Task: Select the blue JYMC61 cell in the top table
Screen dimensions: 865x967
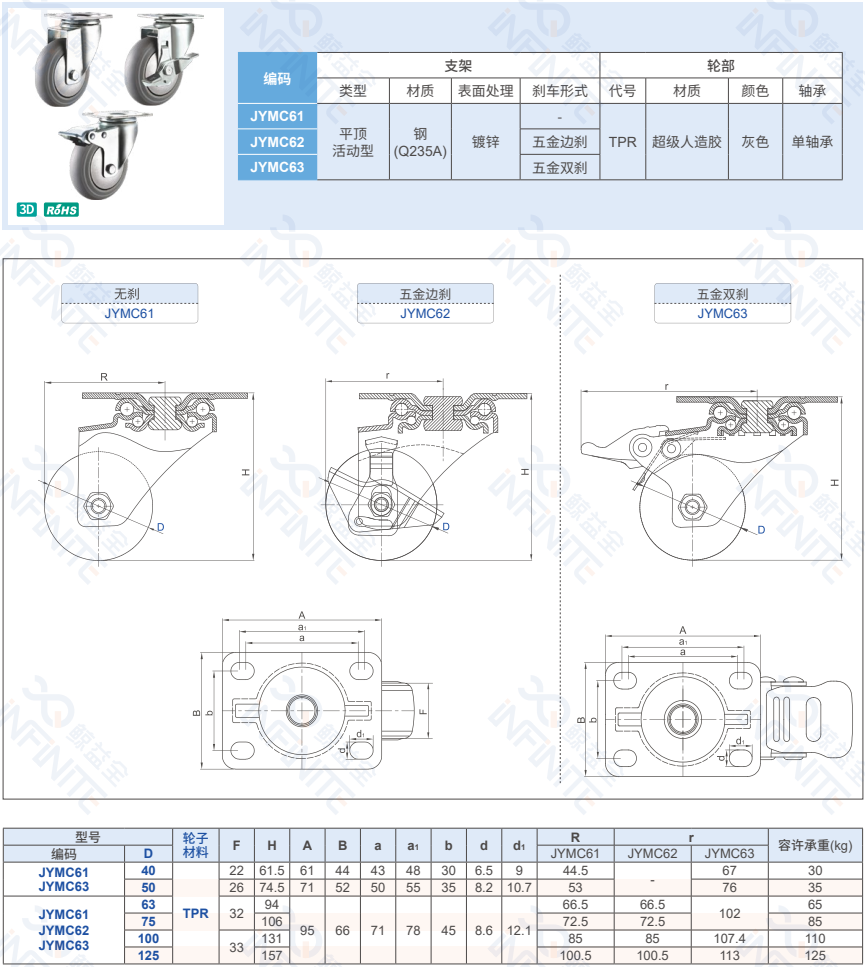Action: 277,117
